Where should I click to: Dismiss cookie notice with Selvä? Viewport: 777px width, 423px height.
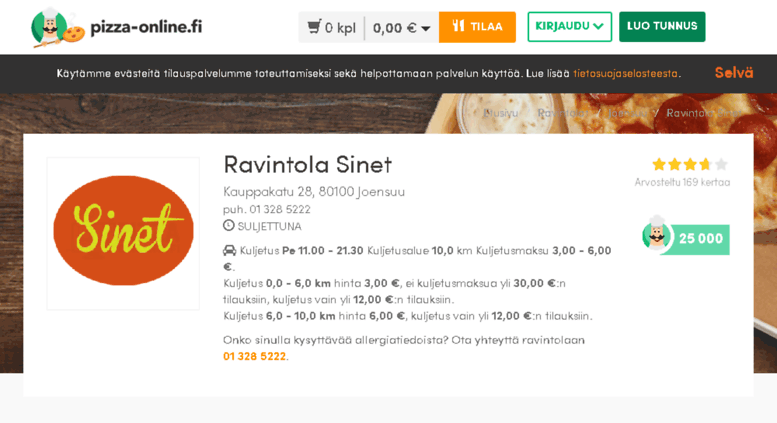coord(734,73)
